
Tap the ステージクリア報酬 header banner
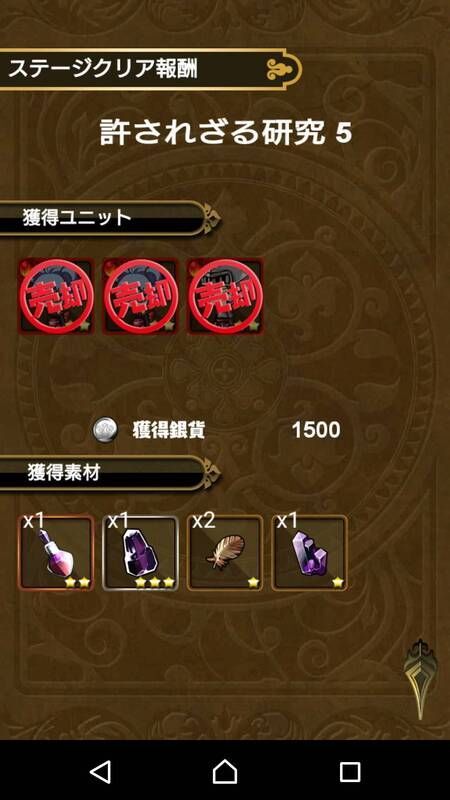pos(151,69)
